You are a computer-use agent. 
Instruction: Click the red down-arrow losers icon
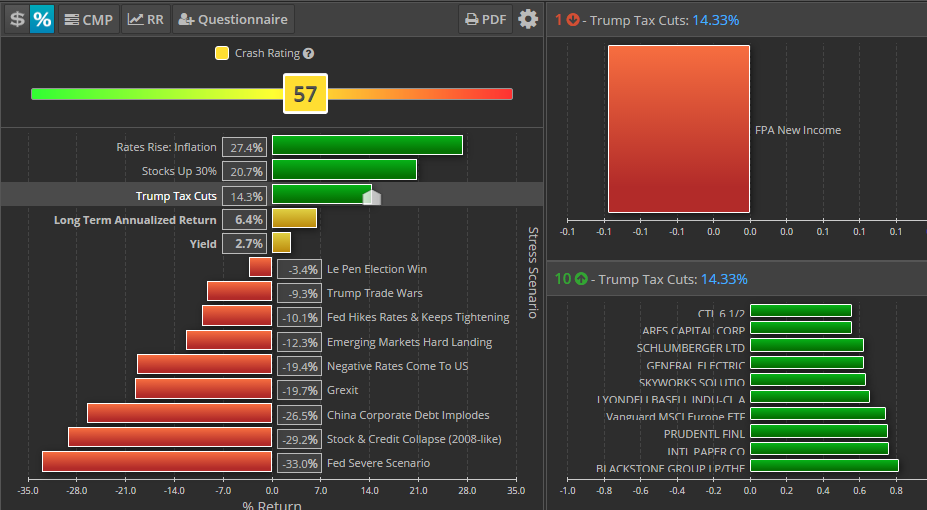[x=573, y=19]
